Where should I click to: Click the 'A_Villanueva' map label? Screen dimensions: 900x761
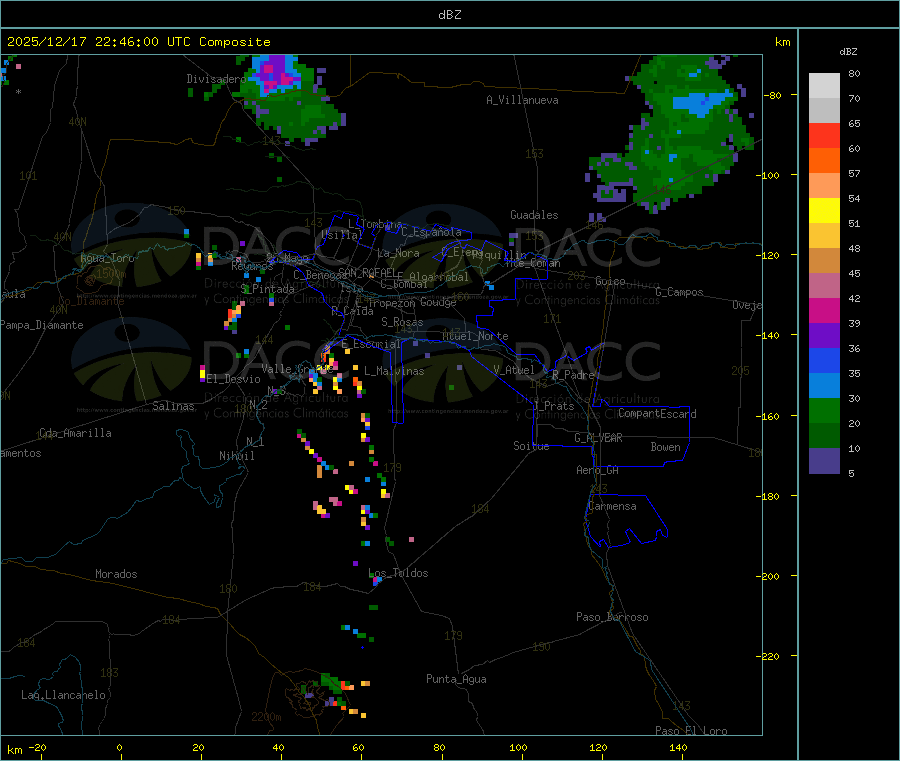click(522, 100)
